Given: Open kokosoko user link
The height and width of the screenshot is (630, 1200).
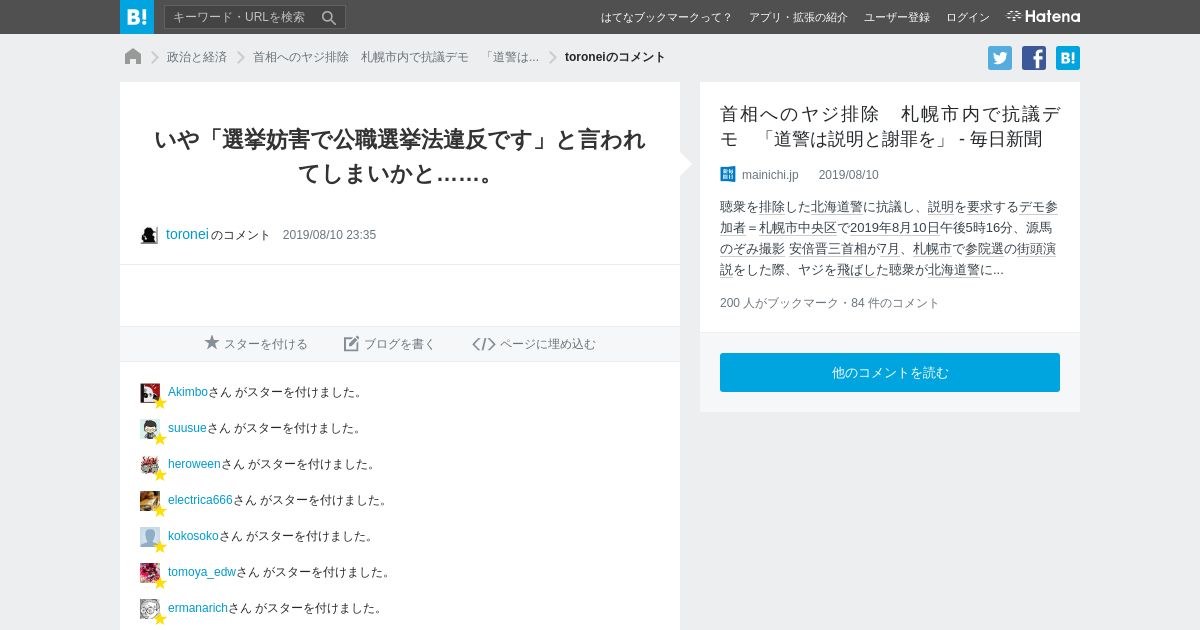Looking at the screenshot, I should click(193, 536).
